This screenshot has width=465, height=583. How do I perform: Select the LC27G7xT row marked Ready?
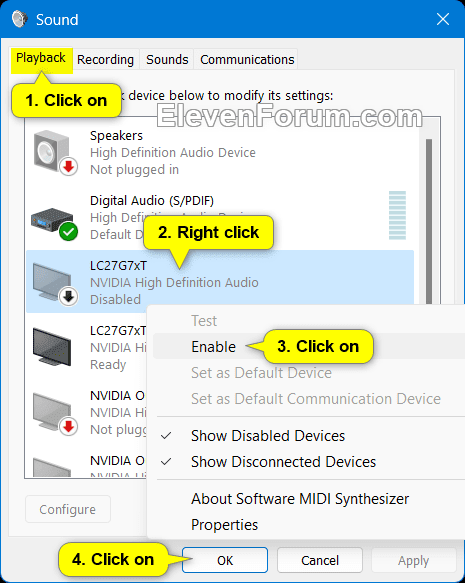click(x=86, y=347)
